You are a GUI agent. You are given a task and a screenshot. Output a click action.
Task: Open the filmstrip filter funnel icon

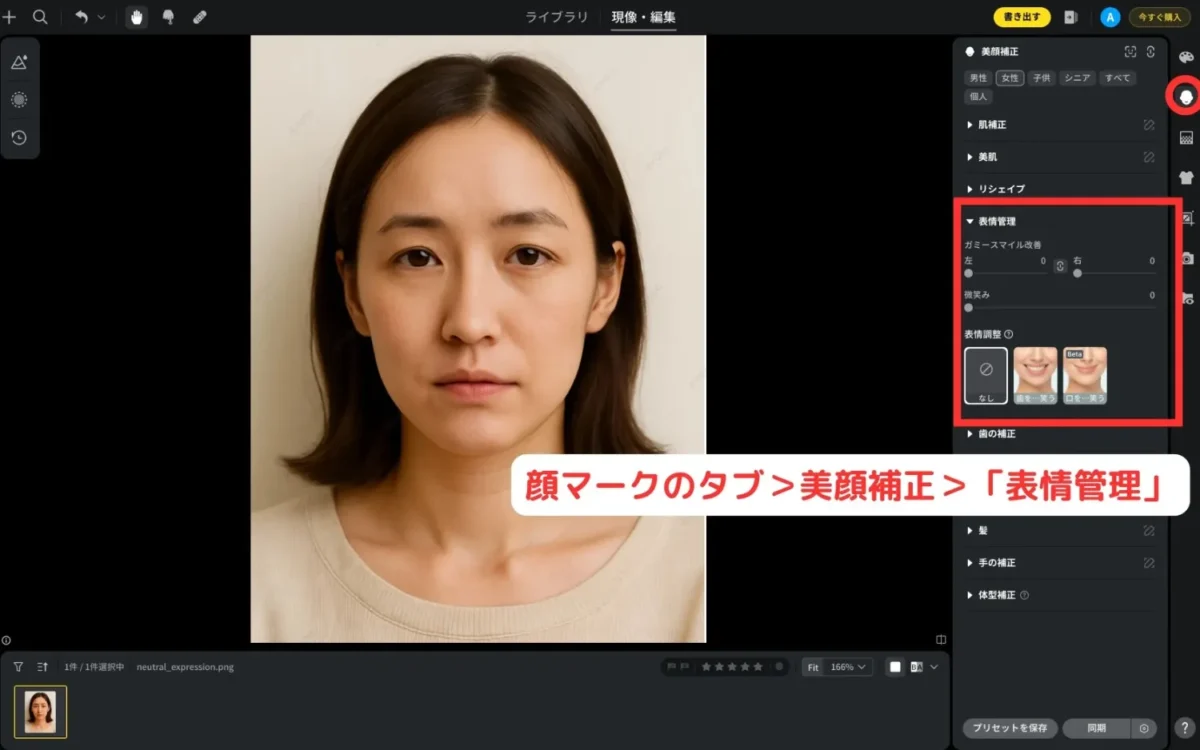18,666
